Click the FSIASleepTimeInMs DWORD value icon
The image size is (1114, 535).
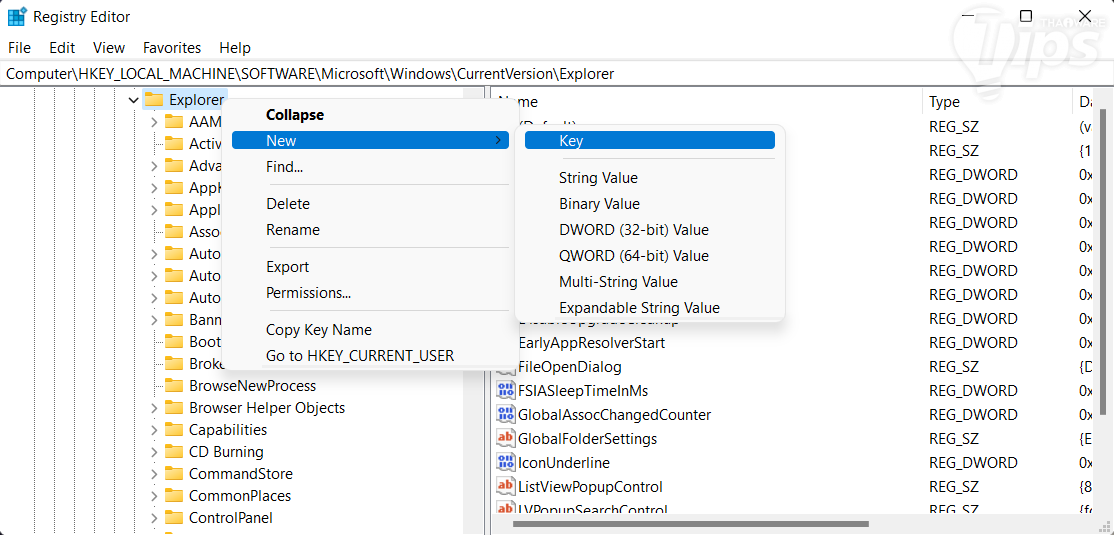[x=506, y=391]
